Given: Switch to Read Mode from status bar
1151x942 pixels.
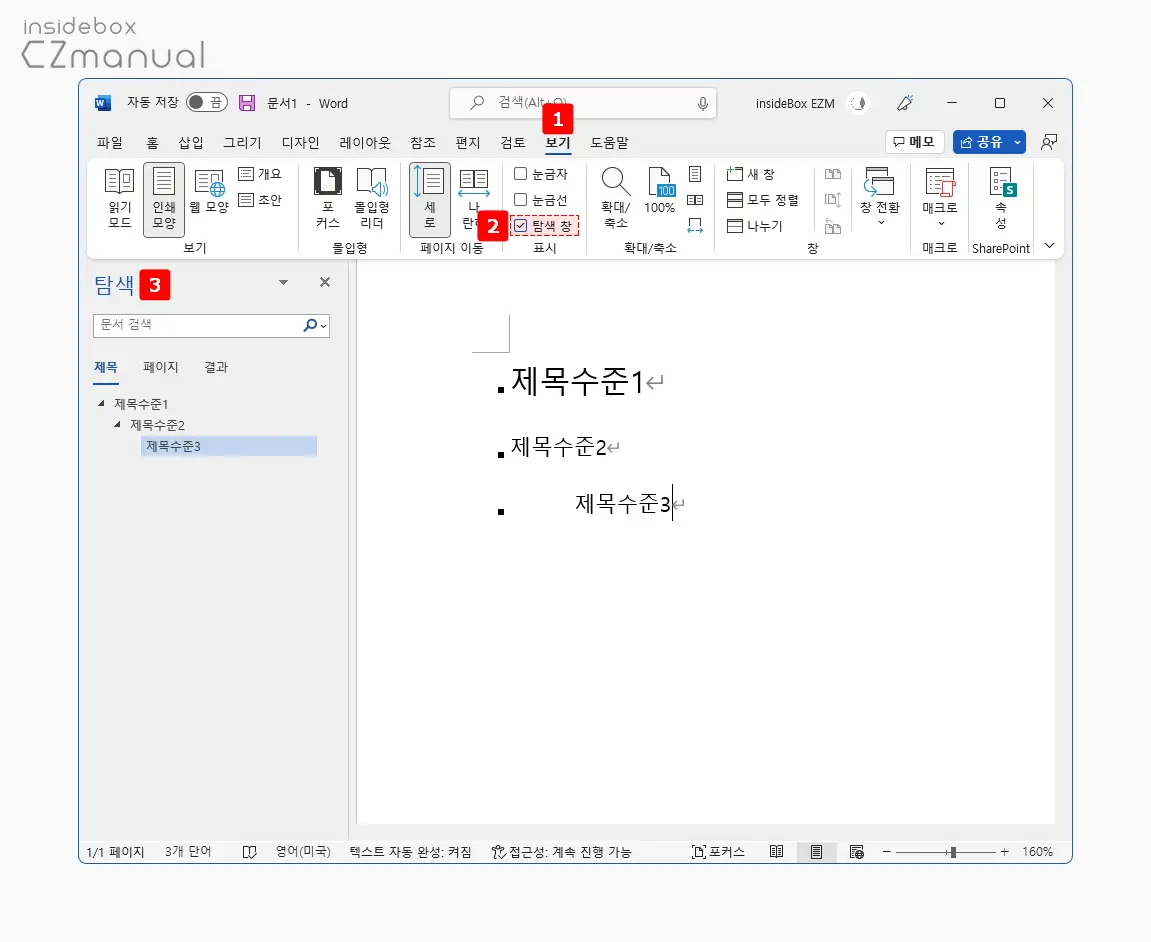Looking at the screenshot, I should click(x=777, y=852).
